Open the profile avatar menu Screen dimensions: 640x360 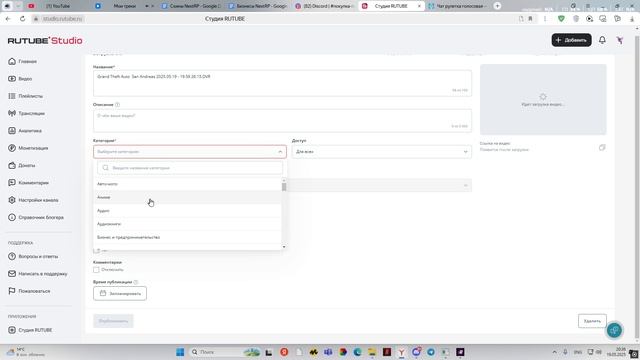(620, 40)
